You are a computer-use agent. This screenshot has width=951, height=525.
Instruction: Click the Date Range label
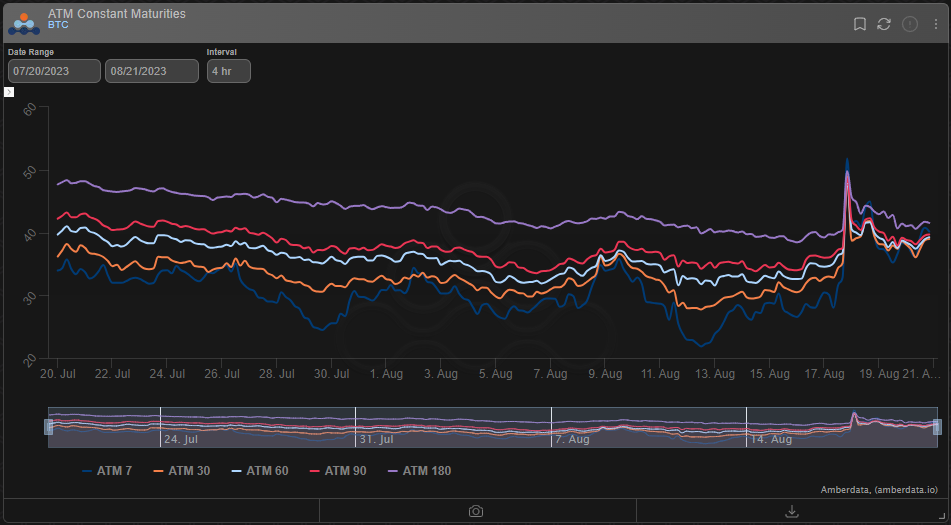(x=31, y=52)
